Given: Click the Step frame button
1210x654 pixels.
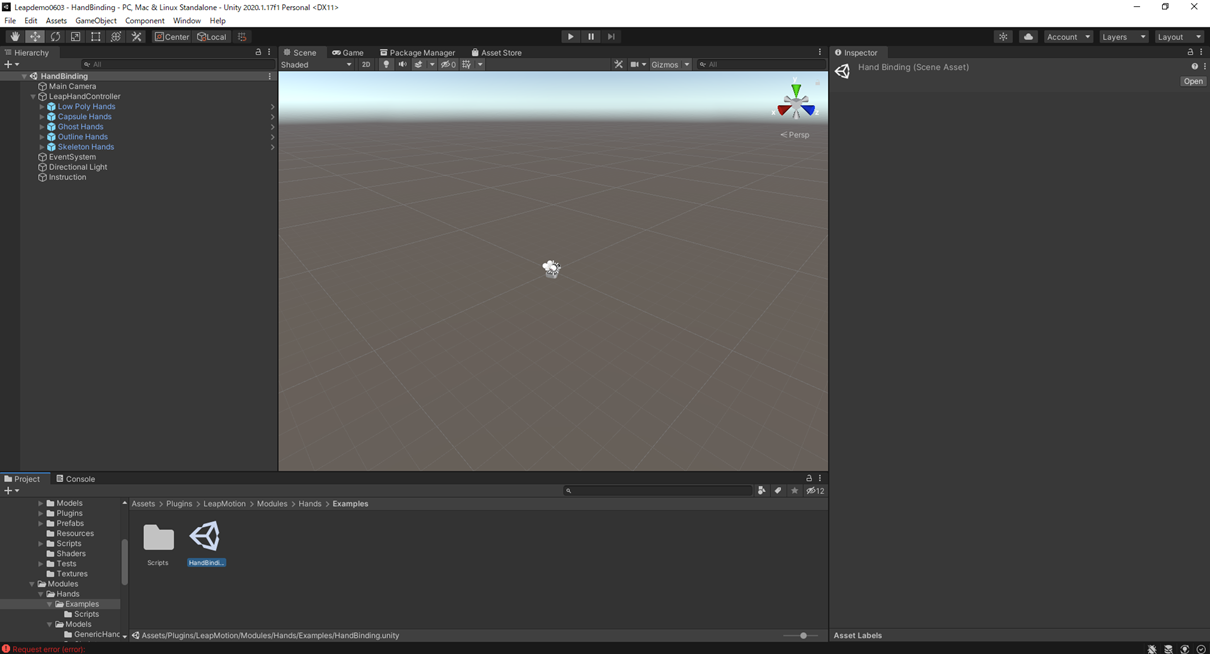Looking at the screenshot, I should [611, 37].
